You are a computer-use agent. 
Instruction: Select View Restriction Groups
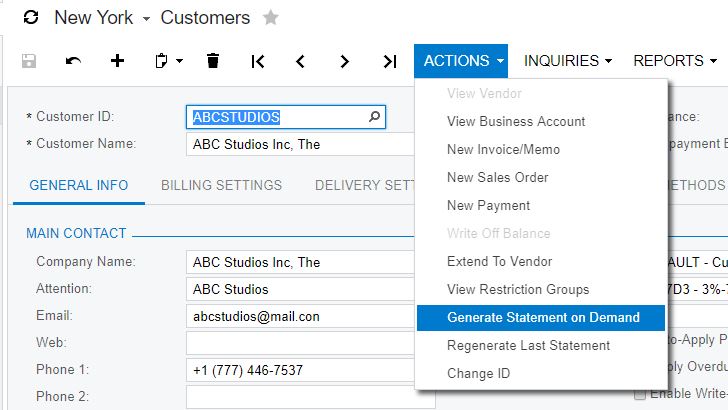(518, 289)
